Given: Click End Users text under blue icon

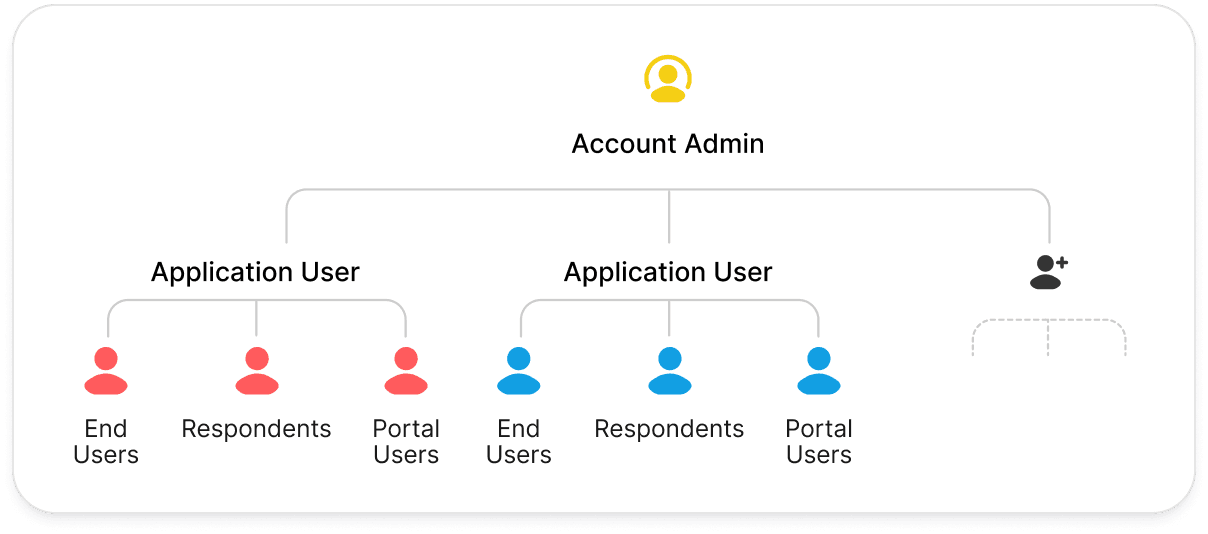Looking at the screenshot, I should tap(519, 442).
